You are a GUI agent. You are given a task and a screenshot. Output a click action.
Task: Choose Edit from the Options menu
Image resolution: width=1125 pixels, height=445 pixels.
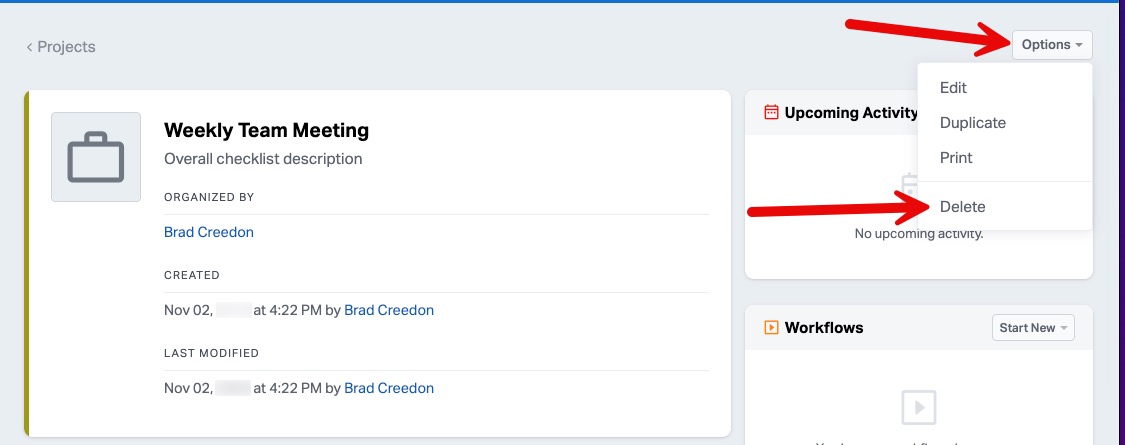pos(953,88)
